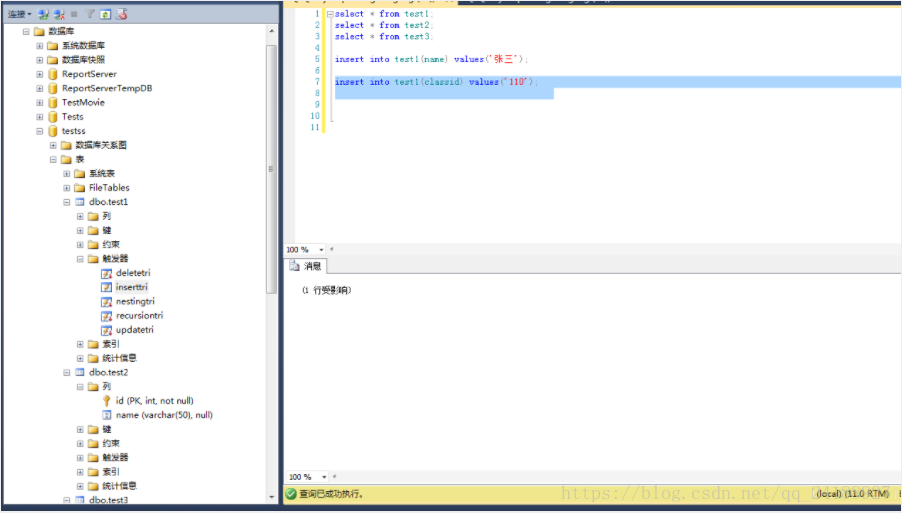Select the 约束 folder under dbo.test1
Screen dimensions: 902x513
[111, 245]
